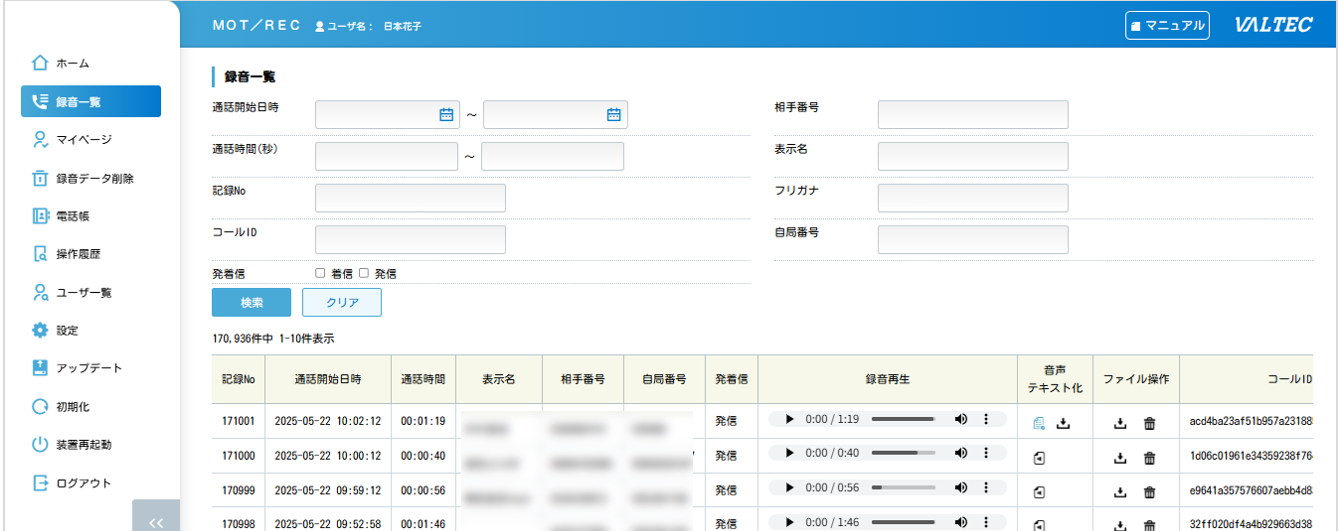
Task: Open the end date calendar picker
Action: [614, 115]
